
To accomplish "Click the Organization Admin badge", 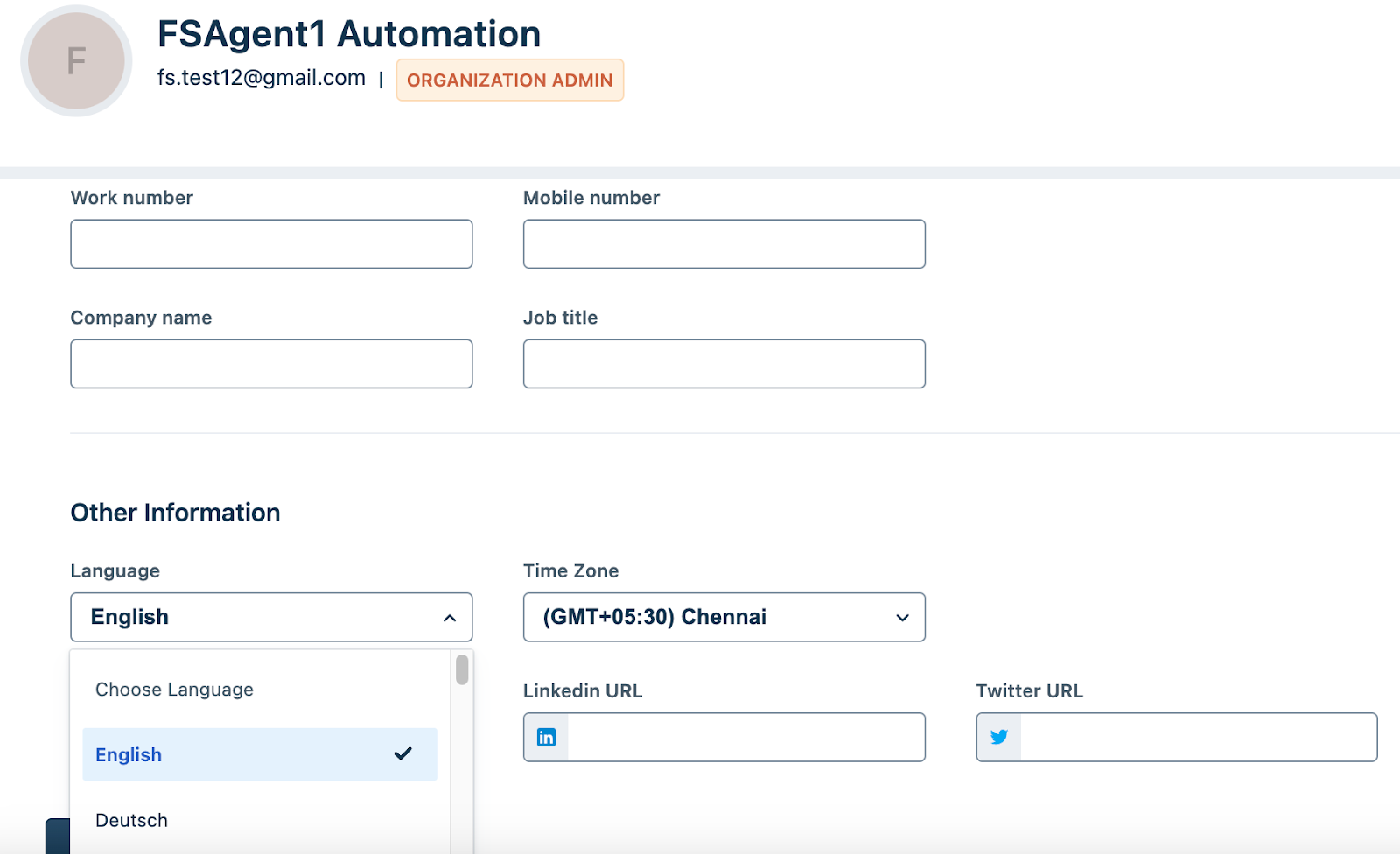I will point(510,80).
